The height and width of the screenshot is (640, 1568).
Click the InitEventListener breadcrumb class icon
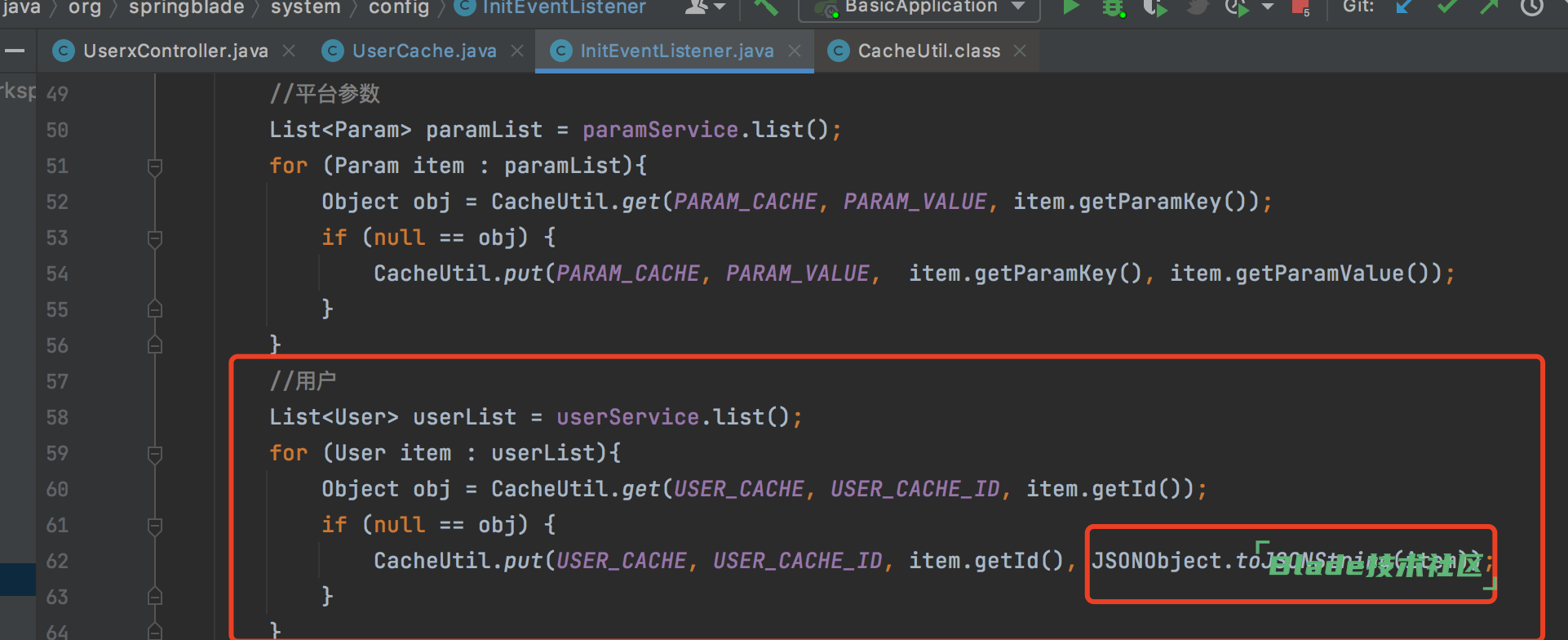tap(465, 7)
